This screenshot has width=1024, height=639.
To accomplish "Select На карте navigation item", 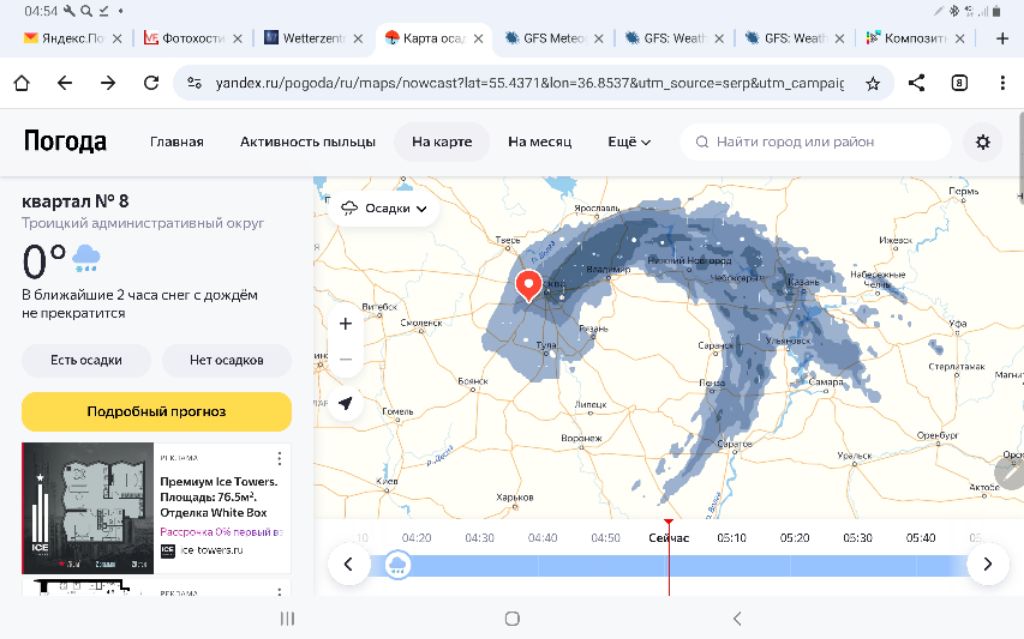I will (x=441, y=142).
